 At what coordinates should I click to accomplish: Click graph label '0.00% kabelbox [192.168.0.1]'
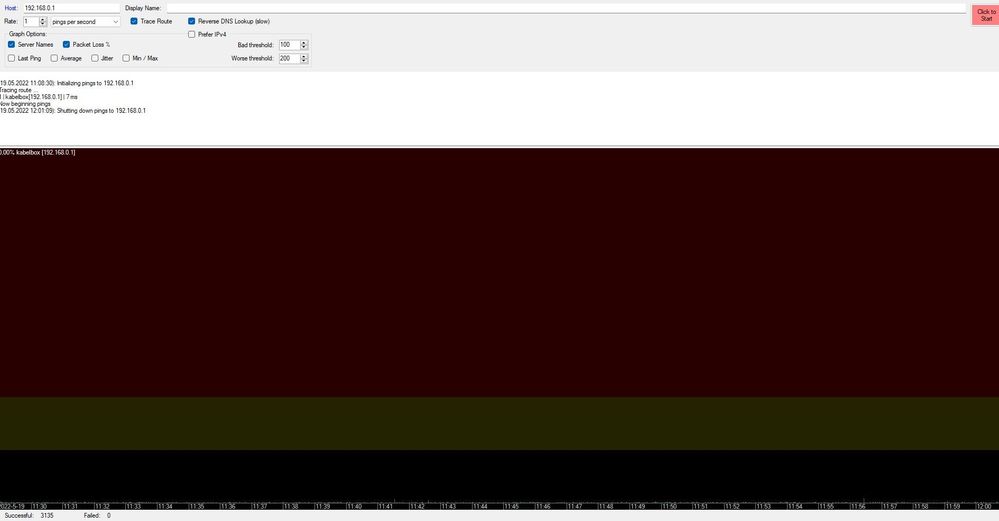(38, 153)
